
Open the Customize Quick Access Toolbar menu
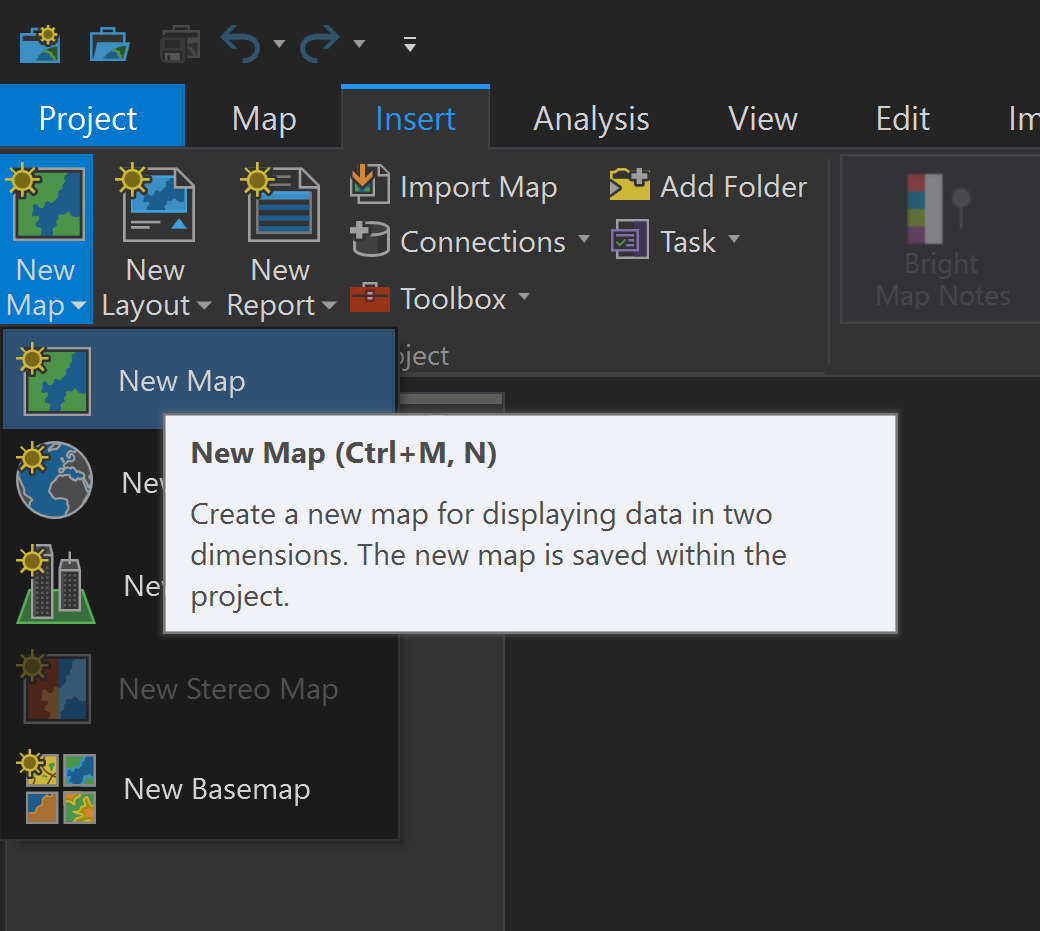[x=409, y=44]
